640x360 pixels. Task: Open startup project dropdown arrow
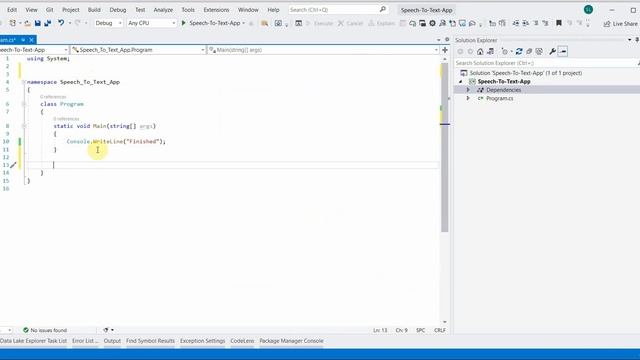(x=244, y=23)
